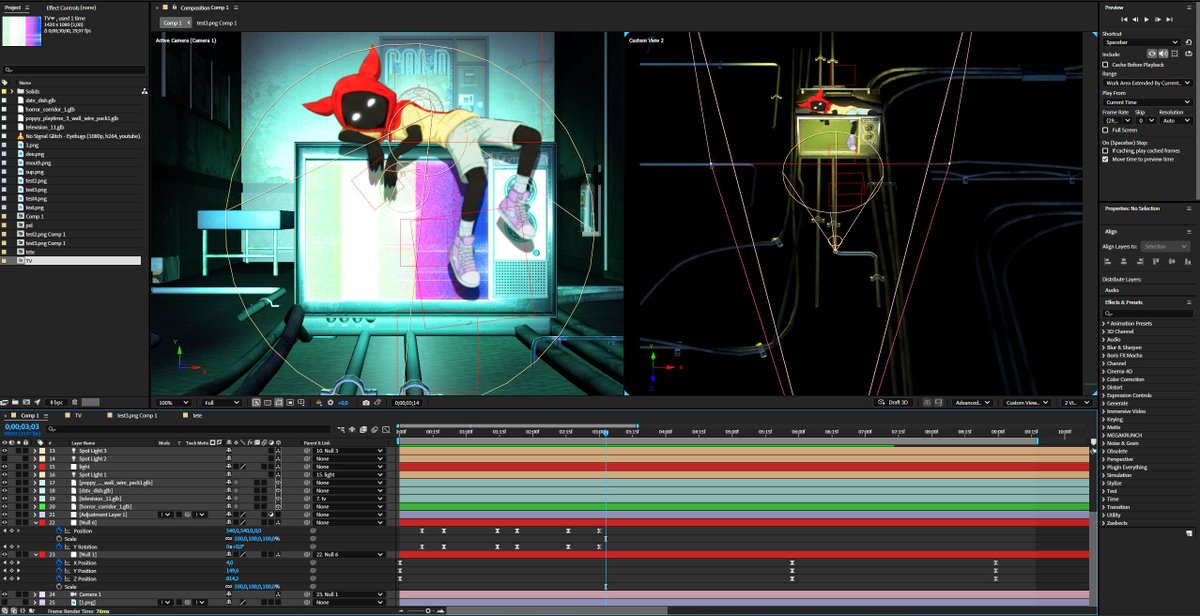This screenshot has height=616, width=1200.
Task: Open parent dropdown for Camera 1 layer
Action: pos(349,594)
